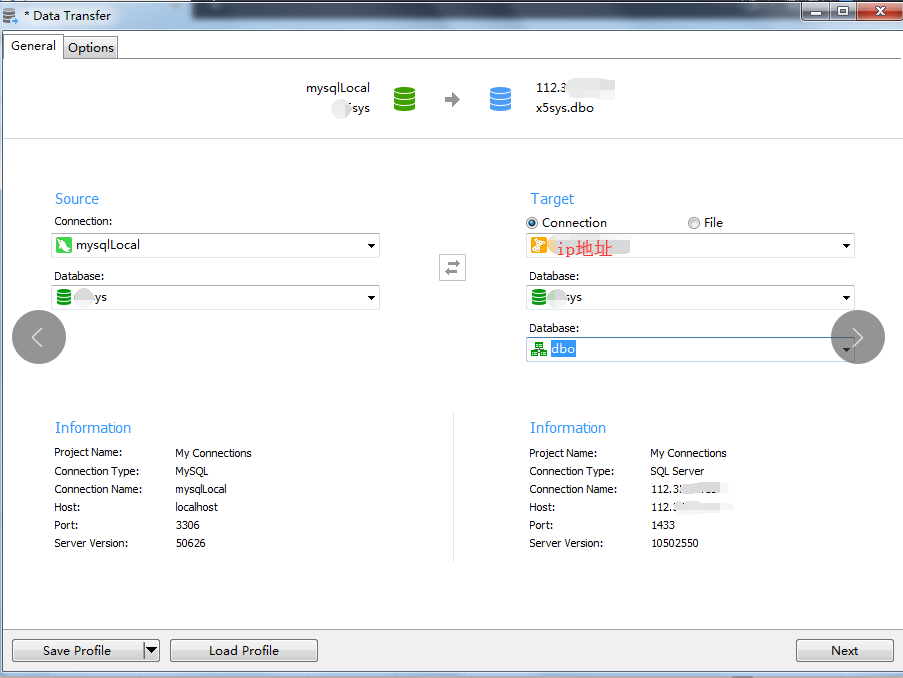Click the x5sys.dbo label at top
Image resolution: width=903 pixels, height=678 pixels.
point(564,108)
